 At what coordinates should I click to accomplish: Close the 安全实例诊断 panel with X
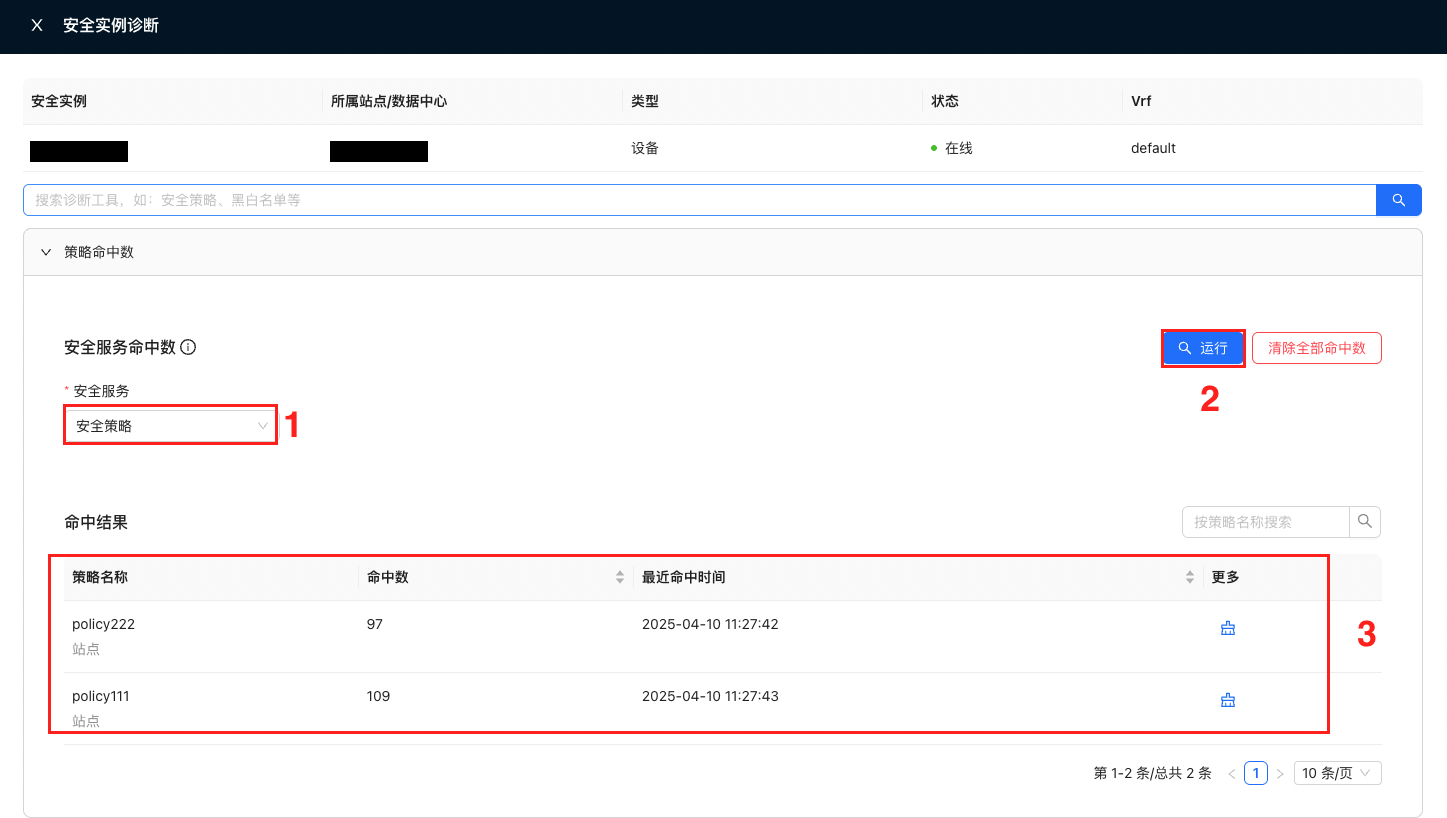click(x=37, y=26)
